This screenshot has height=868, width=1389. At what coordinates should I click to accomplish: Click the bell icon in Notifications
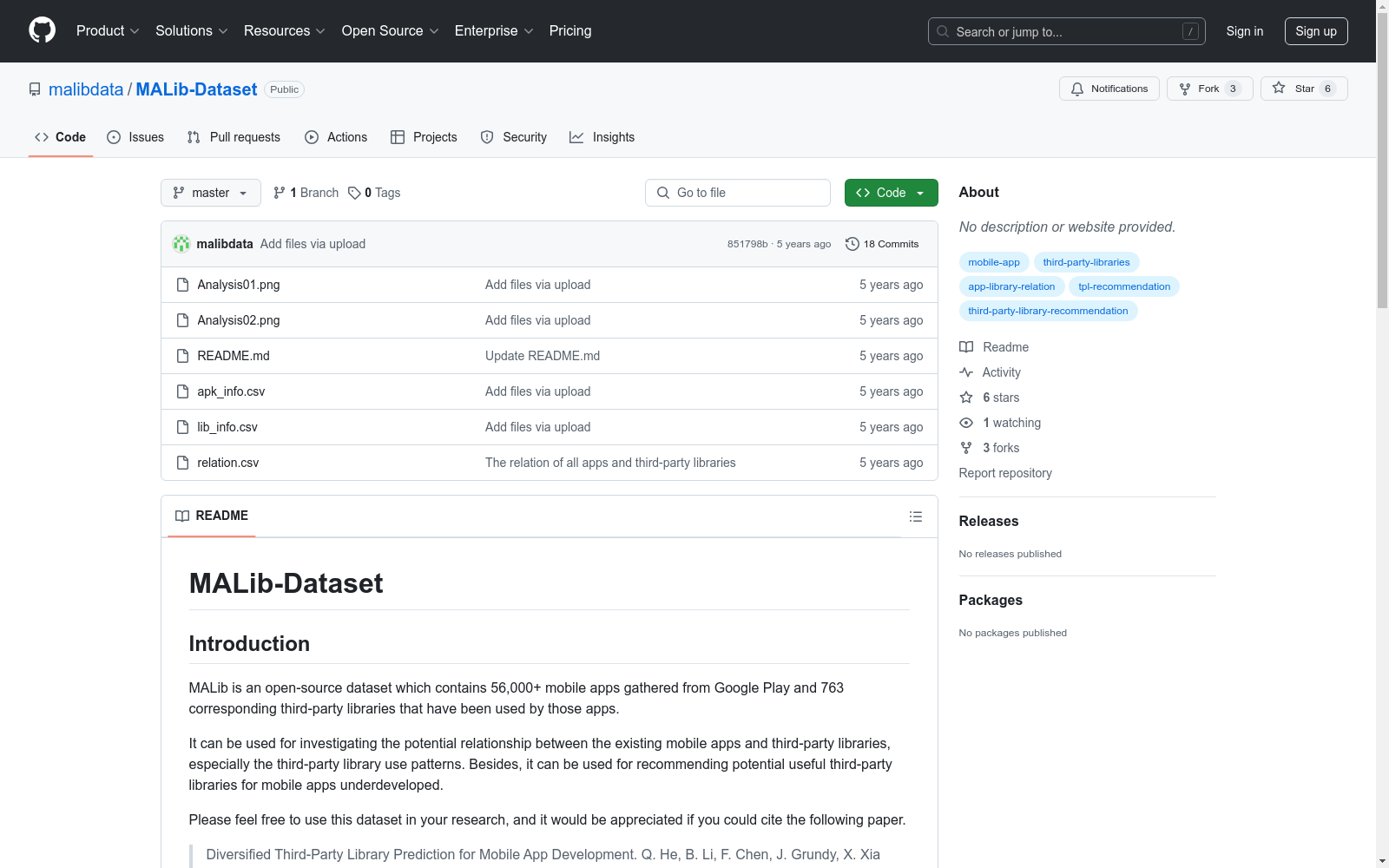[1077, 89]
